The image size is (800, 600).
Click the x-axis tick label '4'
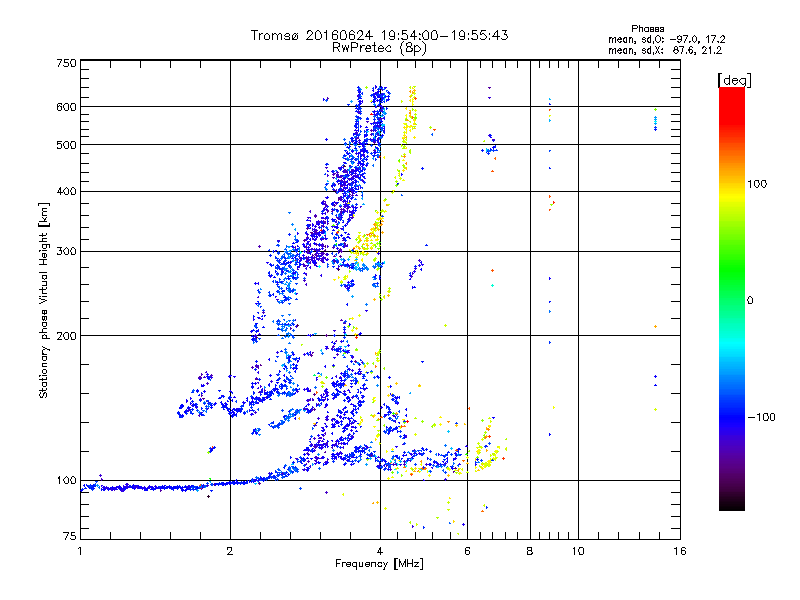pos(380,551)
